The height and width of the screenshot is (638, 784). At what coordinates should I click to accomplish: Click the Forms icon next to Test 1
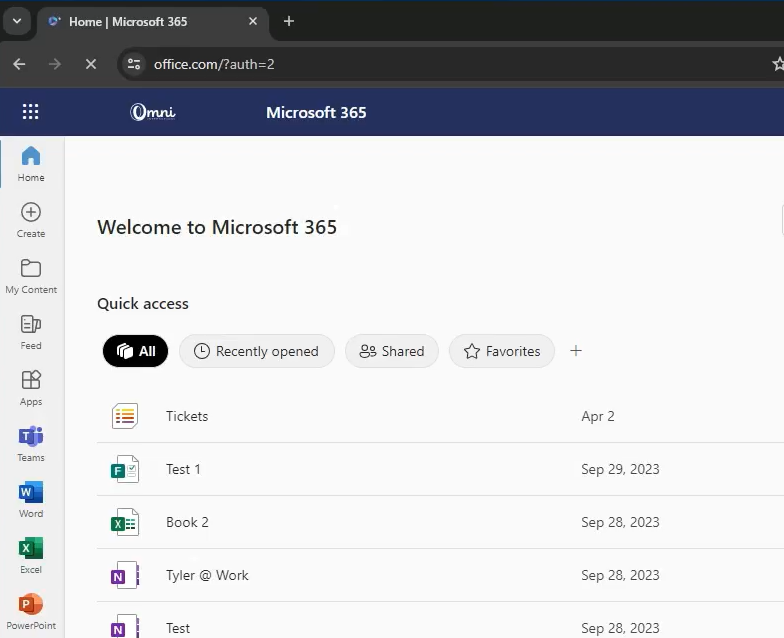pos(125,469)
